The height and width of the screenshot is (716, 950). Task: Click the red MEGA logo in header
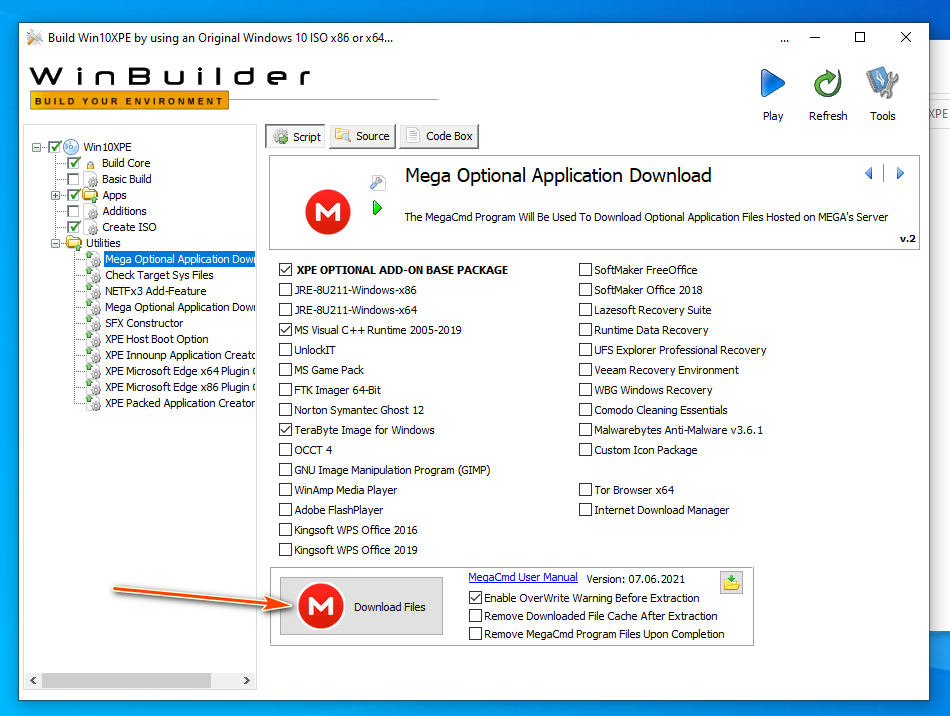coord(328,212)
